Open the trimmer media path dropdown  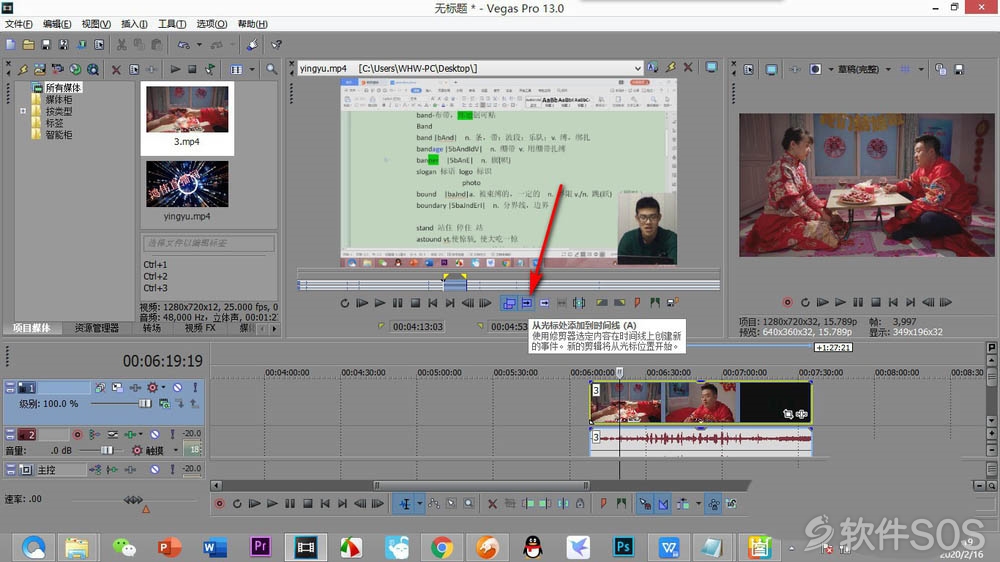click(x=637, y=68)
